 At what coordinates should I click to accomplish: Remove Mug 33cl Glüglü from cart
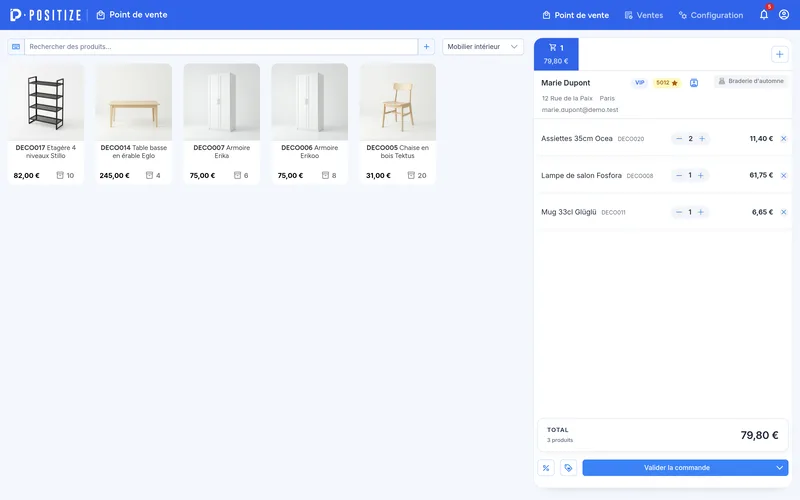click(784, 212)
